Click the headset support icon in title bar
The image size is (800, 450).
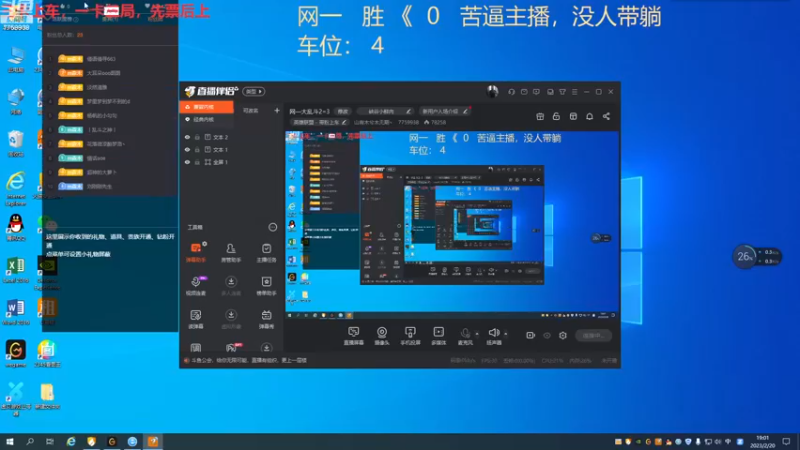point(511,92)
